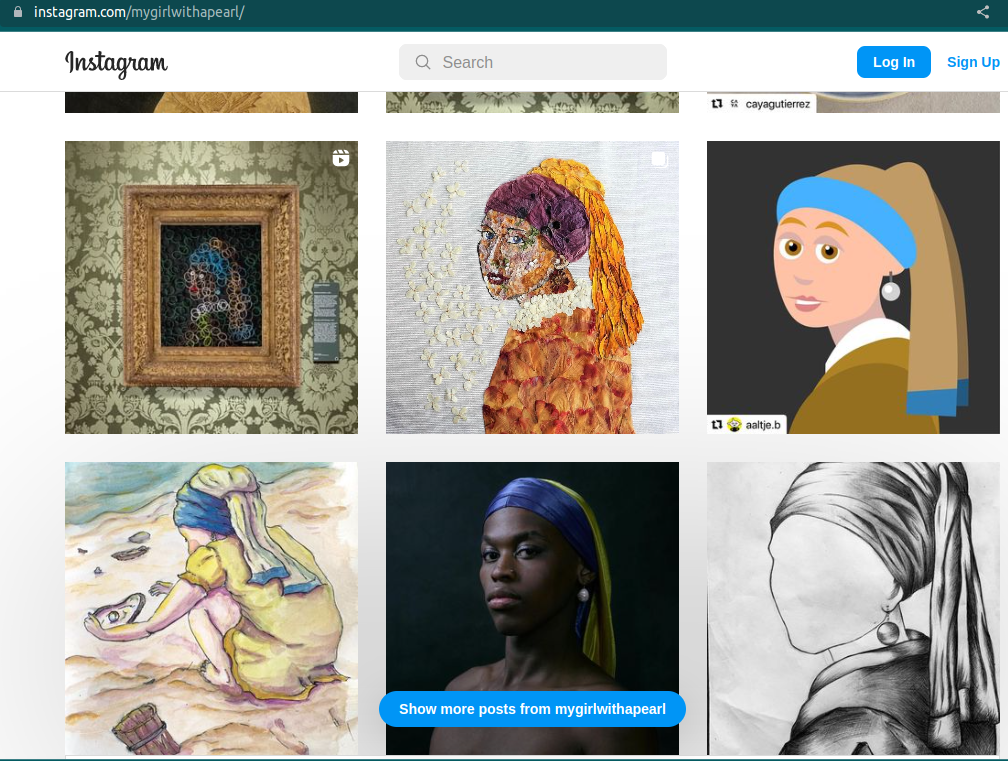Click the magnifying glass search icon
This screenshot has height=761, width=1008.
click(x=423, y=62)
